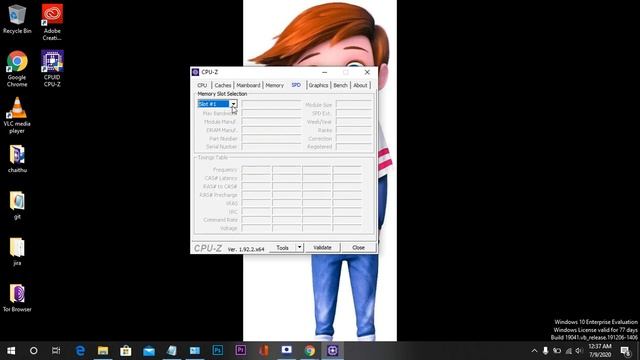Select the jira folder on desktop
Viewport: 640px width, 360px height.
click(17, 251)
